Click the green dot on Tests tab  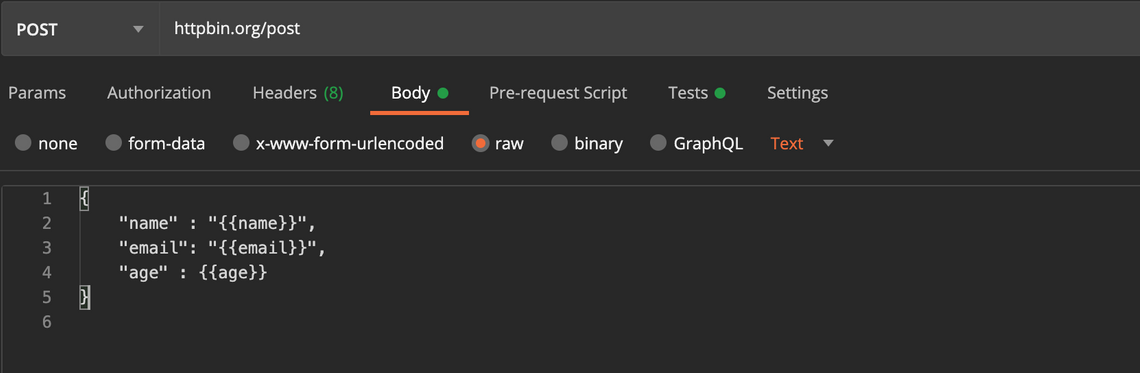720,93
